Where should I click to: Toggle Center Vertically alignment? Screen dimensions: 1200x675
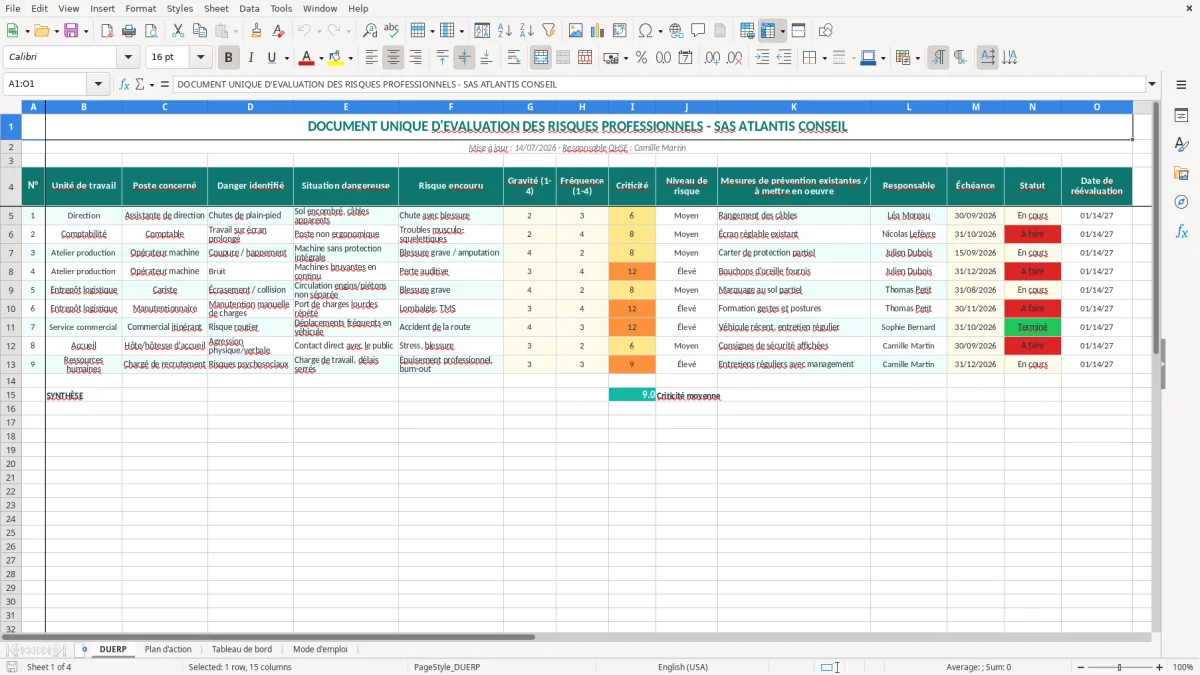pyautogui.click(x=464, y=58)
